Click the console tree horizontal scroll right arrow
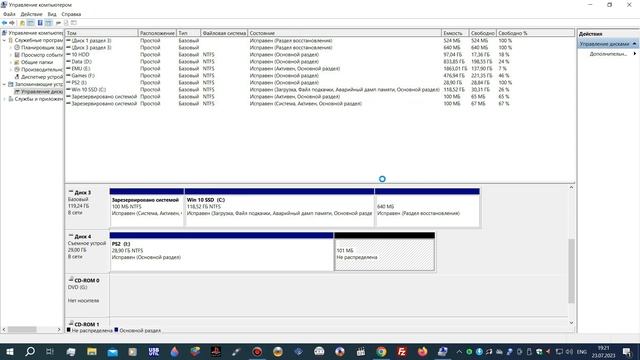The image size is (640, 360). (59, 329)
